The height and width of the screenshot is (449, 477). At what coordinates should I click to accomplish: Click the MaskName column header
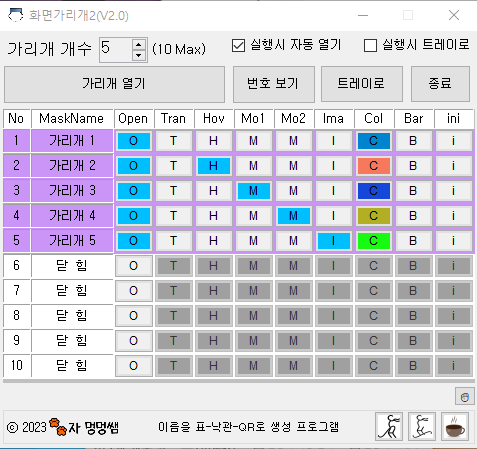72,119
